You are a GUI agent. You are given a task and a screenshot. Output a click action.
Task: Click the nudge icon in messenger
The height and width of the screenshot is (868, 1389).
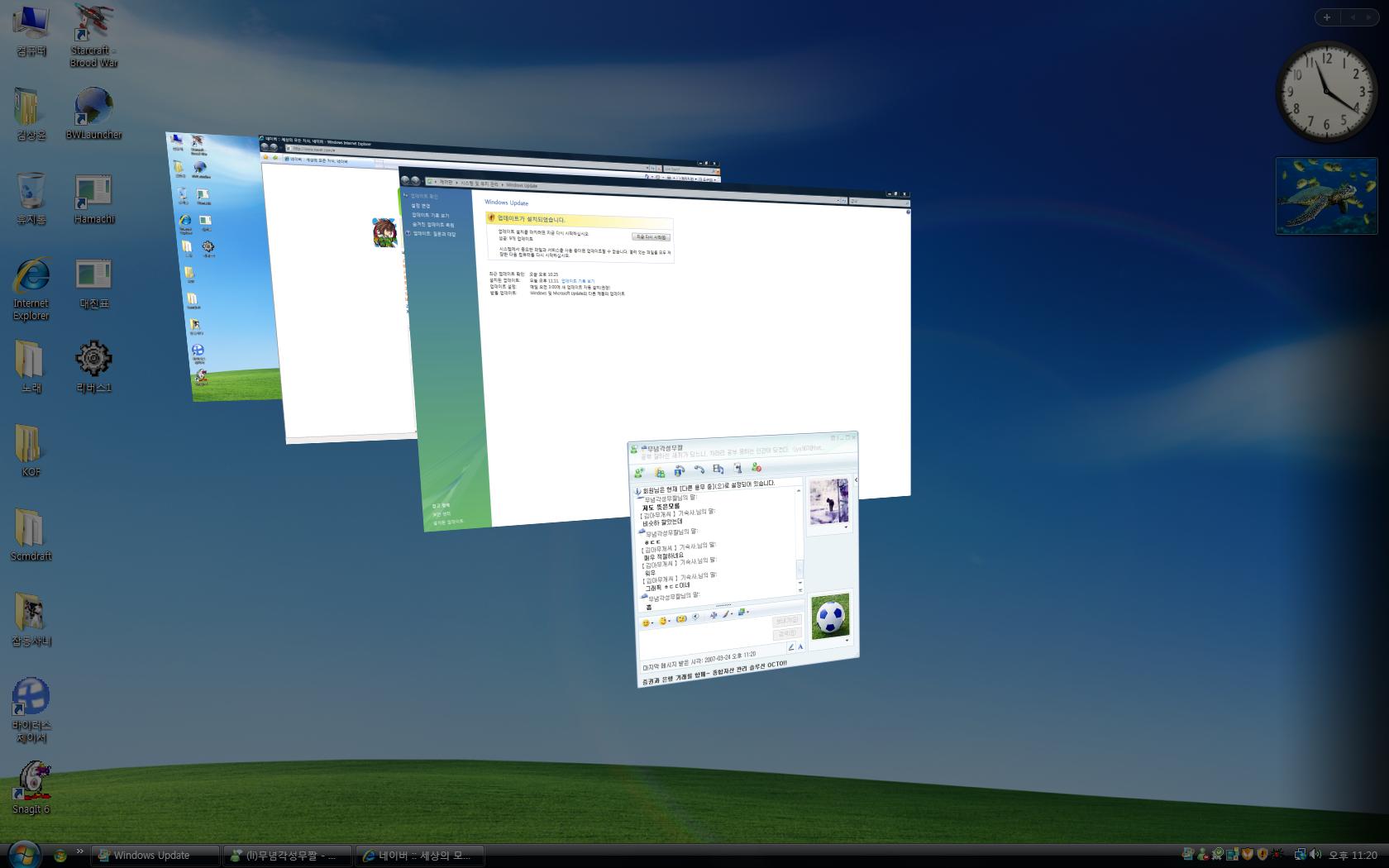pos(681,618)
